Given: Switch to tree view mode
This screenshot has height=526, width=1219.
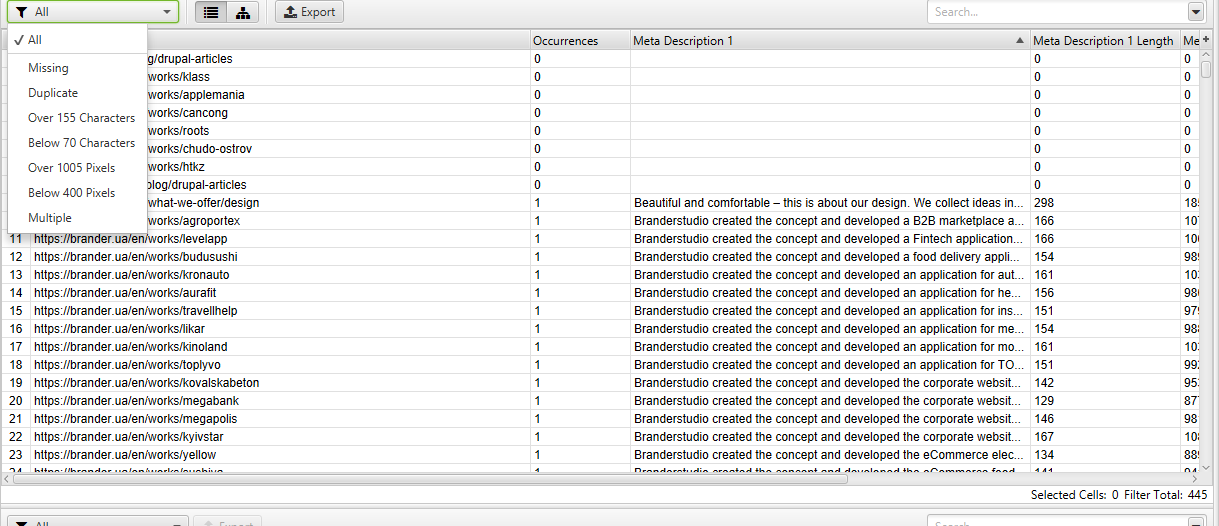Looking at the screenshot, I should (241, 12).
